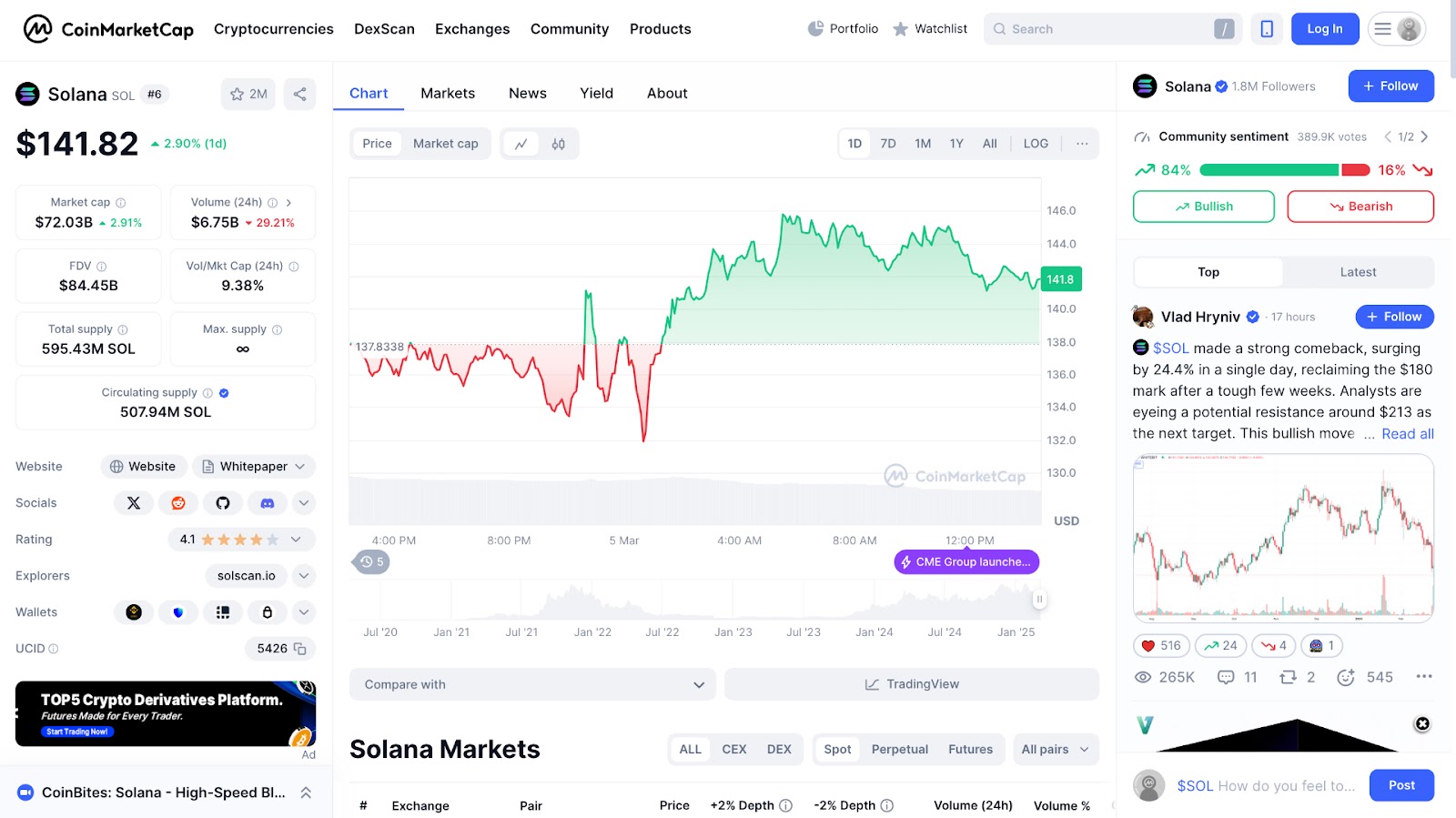Viewport: 1456px width, 818px height.
Task: Expand more Explorers chevron
Action: [x=304, y=576]
